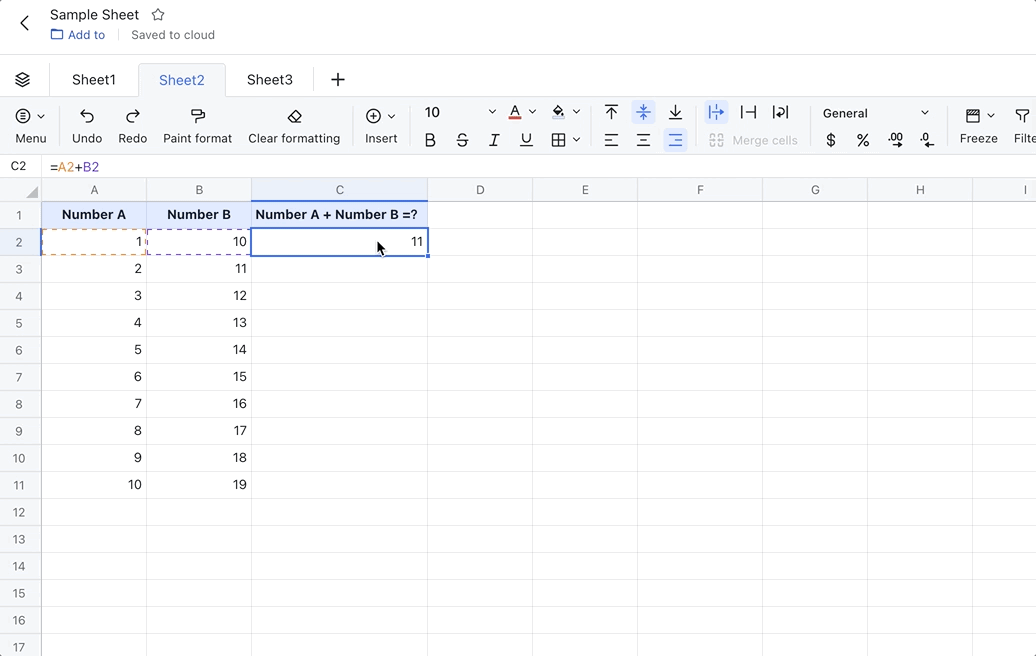Open the General number format dropdown

click(x=873, y=113)
